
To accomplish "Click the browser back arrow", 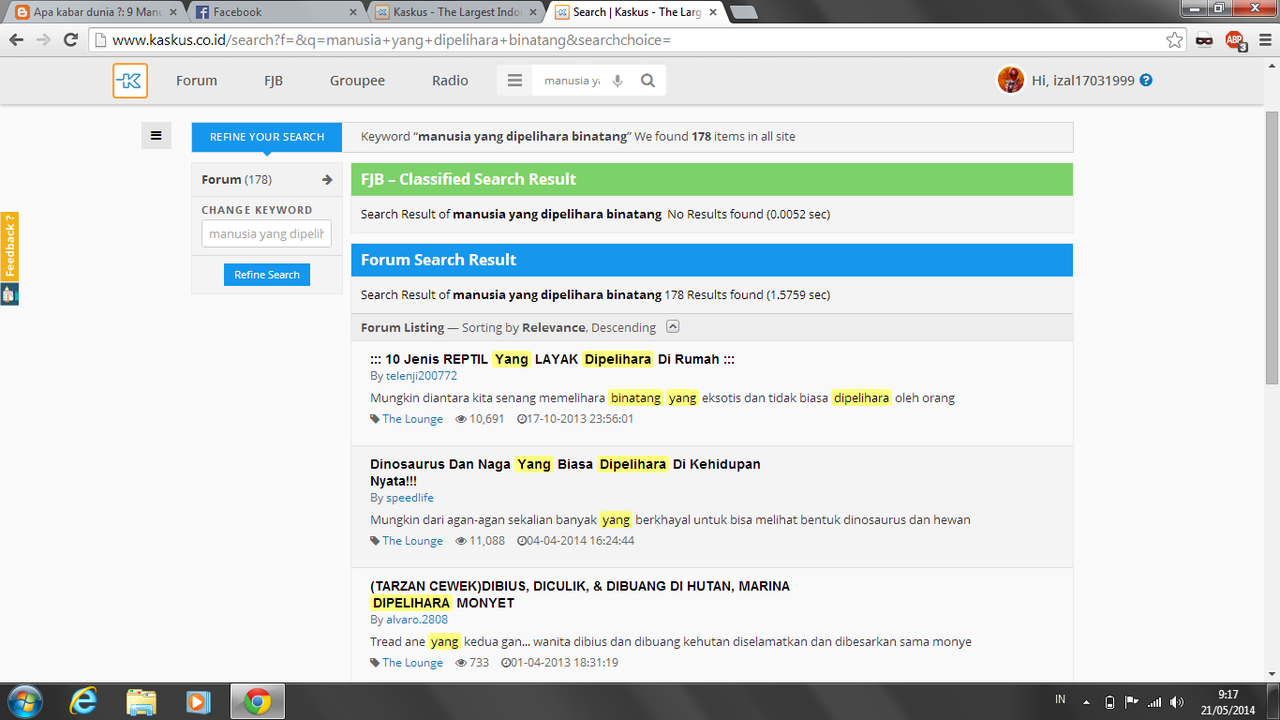I will (x=16, y=40).
